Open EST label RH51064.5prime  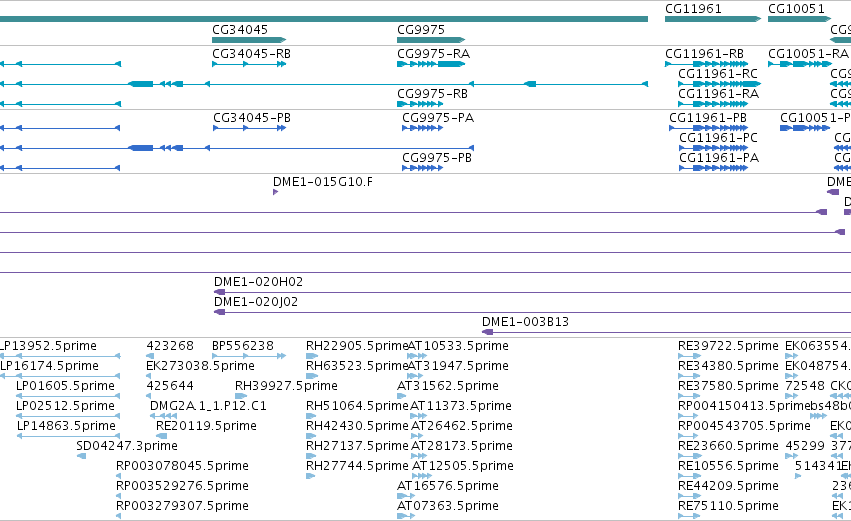[x=357, y=406]
